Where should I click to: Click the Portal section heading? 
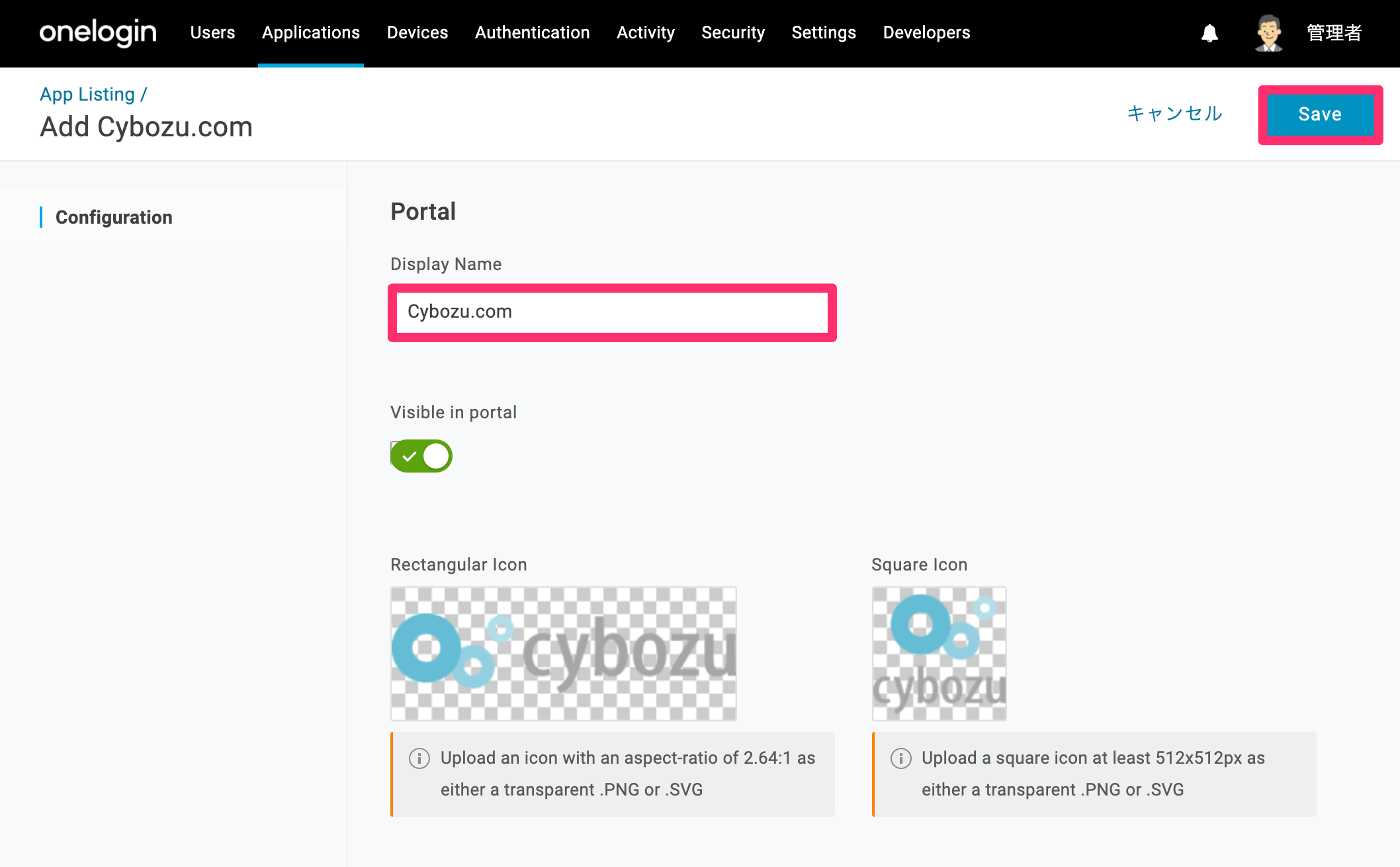click(423, 211)
